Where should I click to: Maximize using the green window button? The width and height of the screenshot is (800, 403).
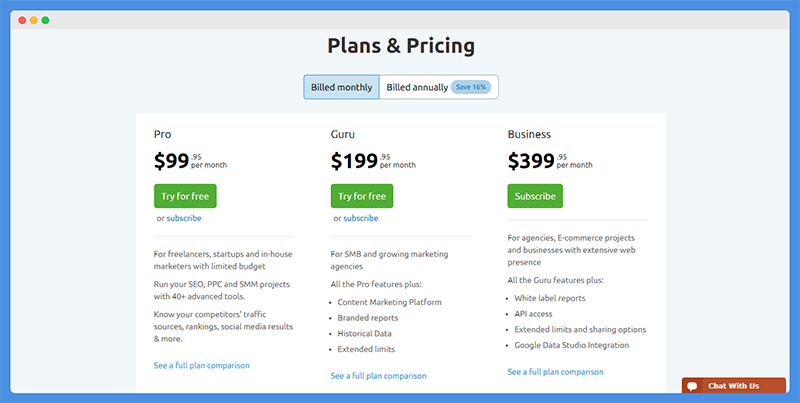[45, 20]
